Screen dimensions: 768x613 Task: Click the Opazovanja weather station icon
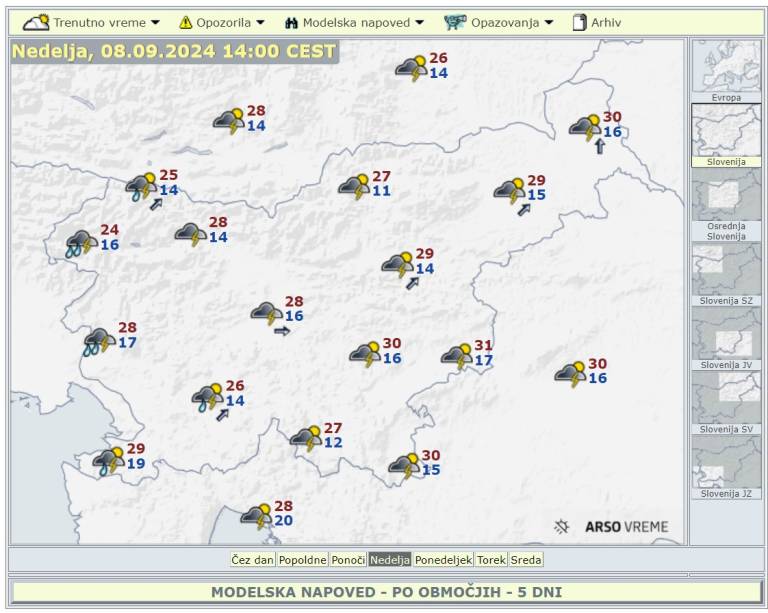[x=455, y=22]
